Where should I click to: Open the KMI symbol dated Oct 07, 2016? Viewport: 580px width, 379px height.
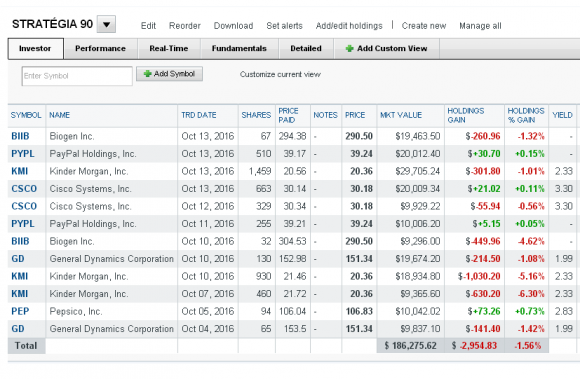click(x=20, y=294)
